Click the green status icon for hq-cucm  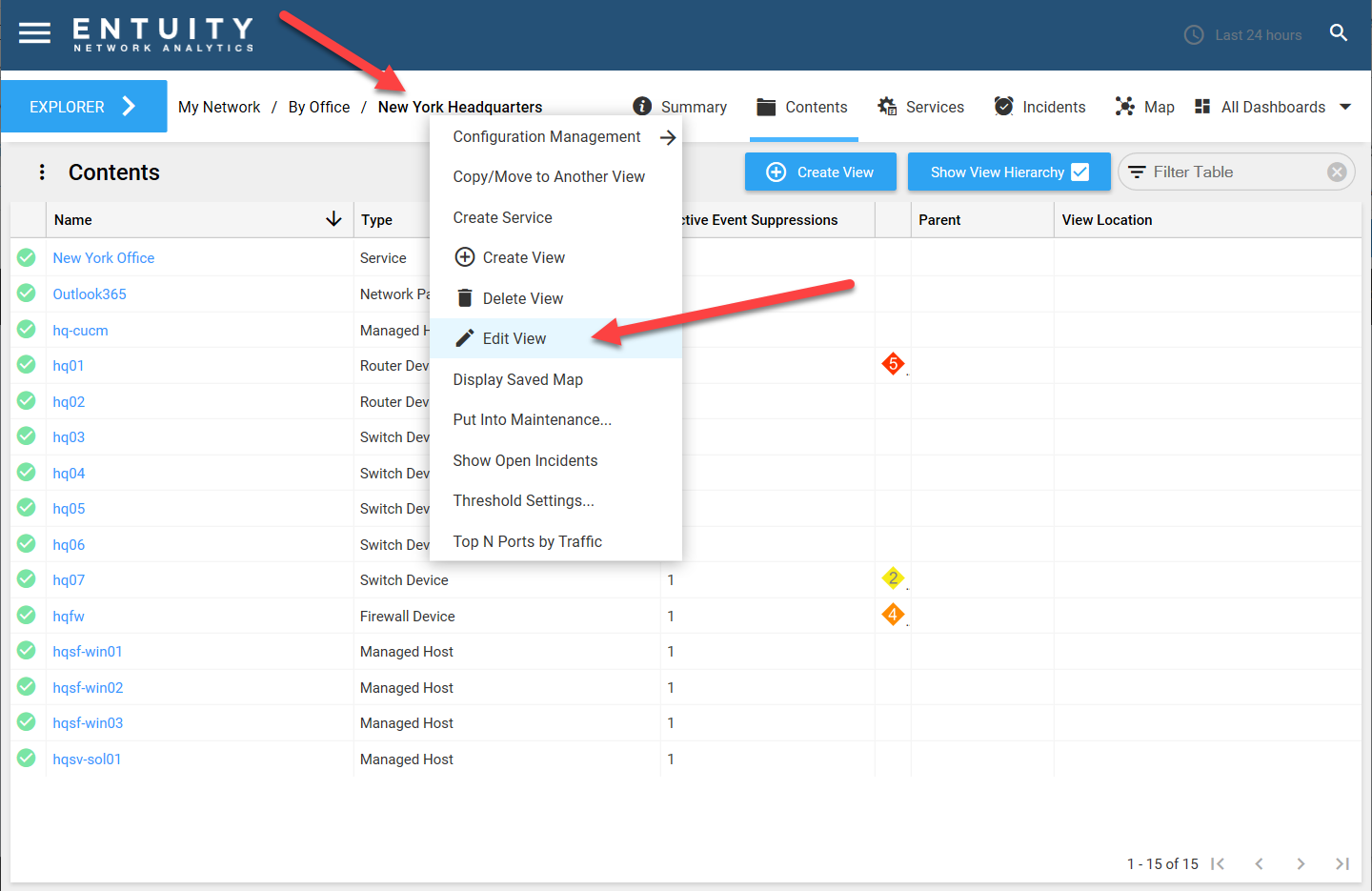(27, 330)
